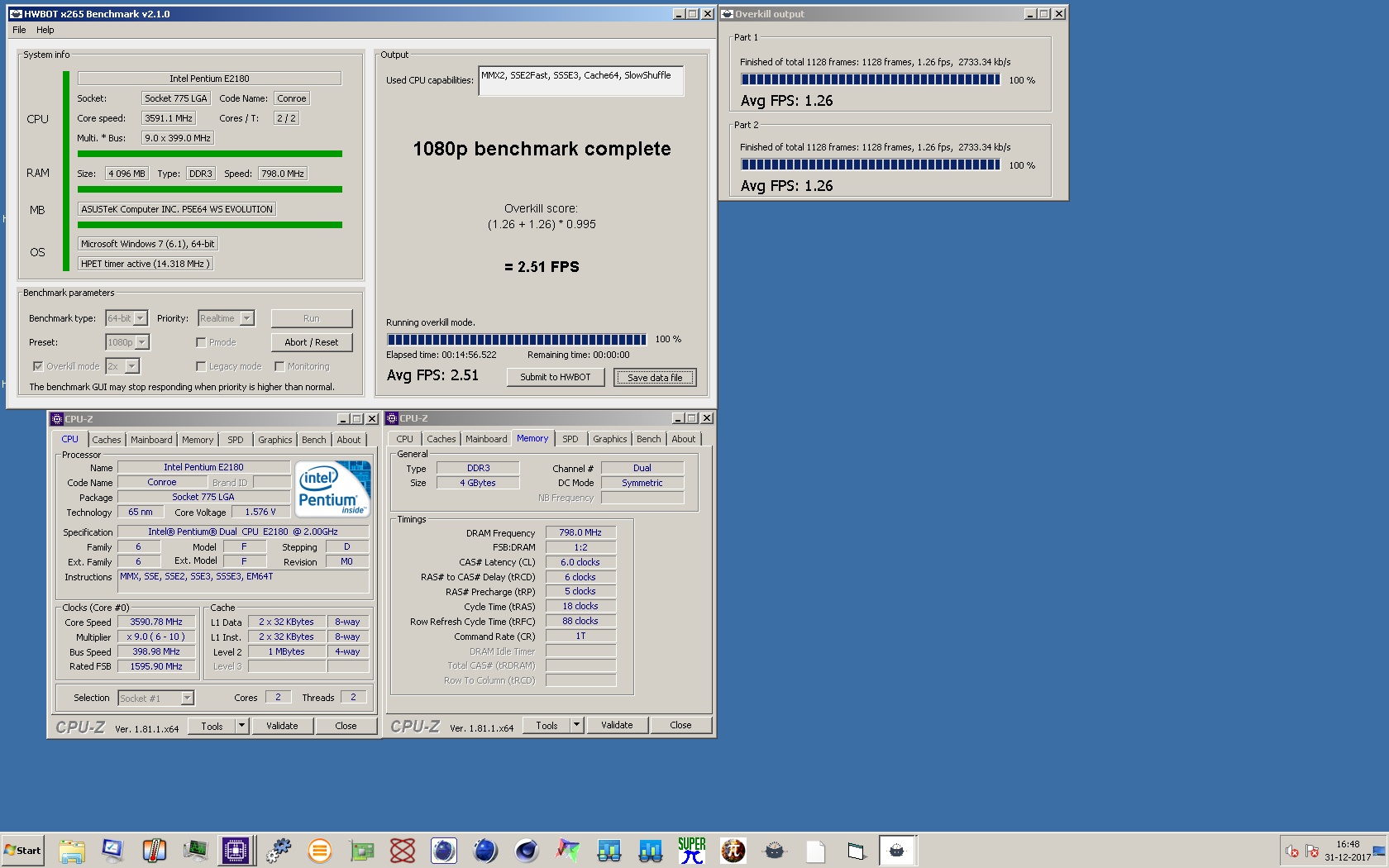This screenshot has width=1389, height=868.
Task: Open the round pi symbol benchmark icon
Action: pos(733,850)
